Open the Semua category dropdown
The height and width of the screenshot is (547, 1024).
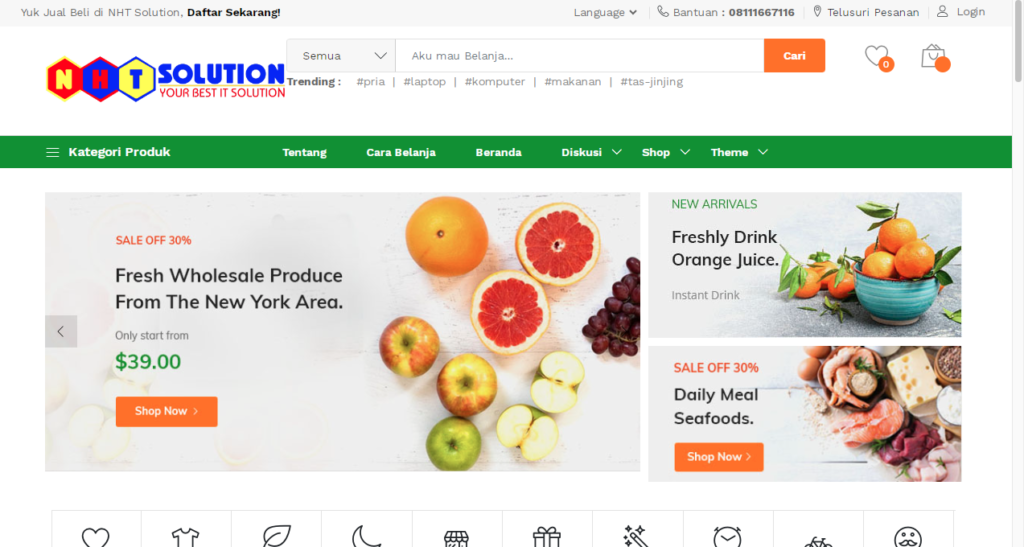pos(341,56)
